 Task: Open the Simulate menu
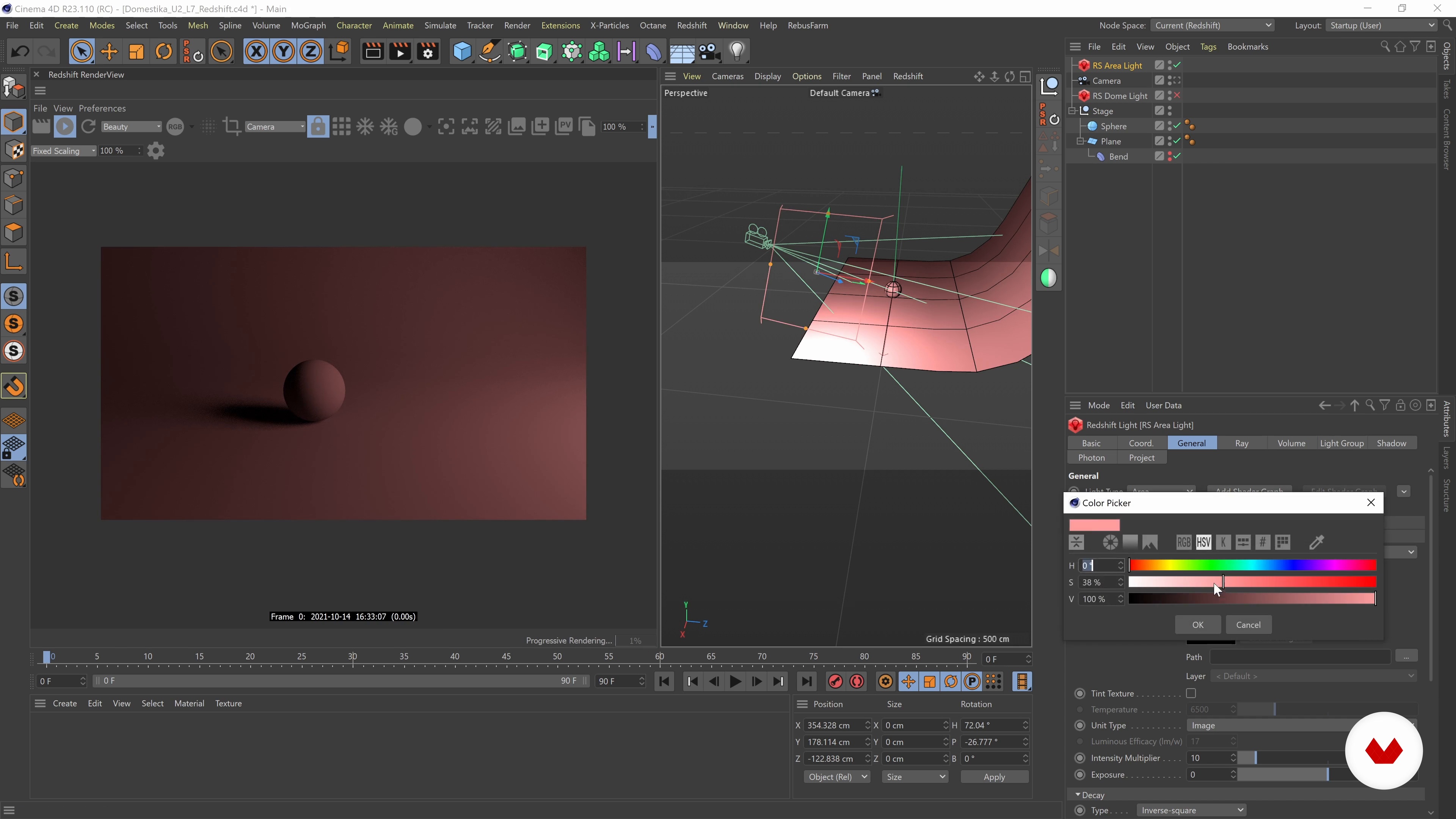(440, 25)
